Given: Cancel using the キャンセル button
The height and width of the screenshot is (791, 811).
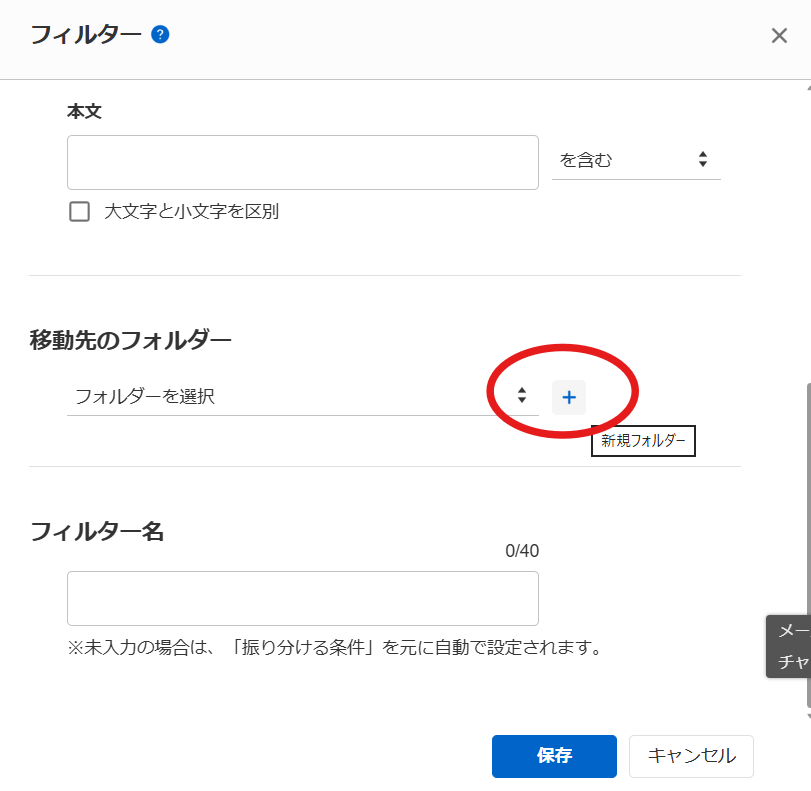Looking at the screenshot, I should coord(691,756).
